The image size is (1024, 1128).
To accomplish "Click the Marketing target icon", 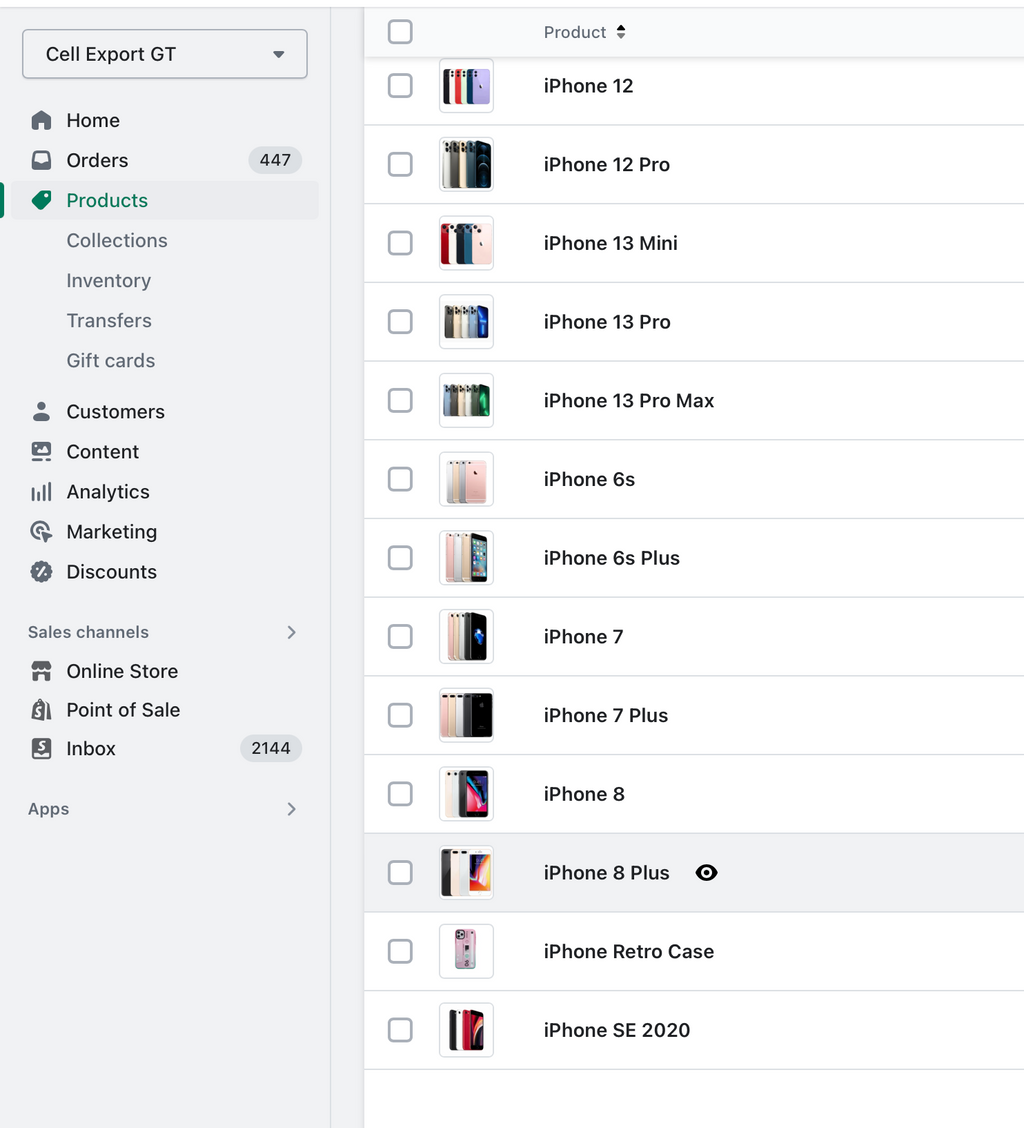I will (42, 532).
